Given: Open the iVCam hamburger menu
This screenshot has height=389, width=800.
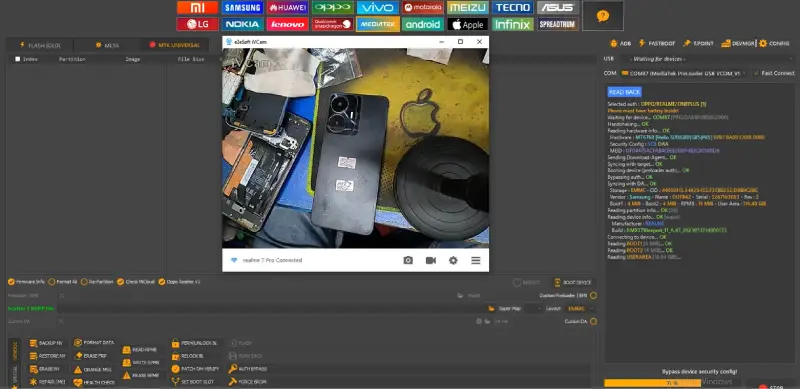Looking at the screenshot, I should point(476,260).
